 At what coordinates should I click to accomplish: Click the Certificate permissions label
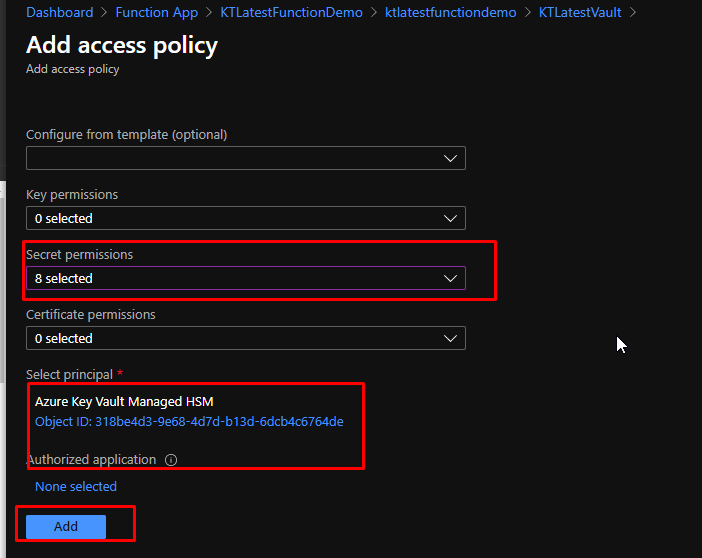point(90,314)
